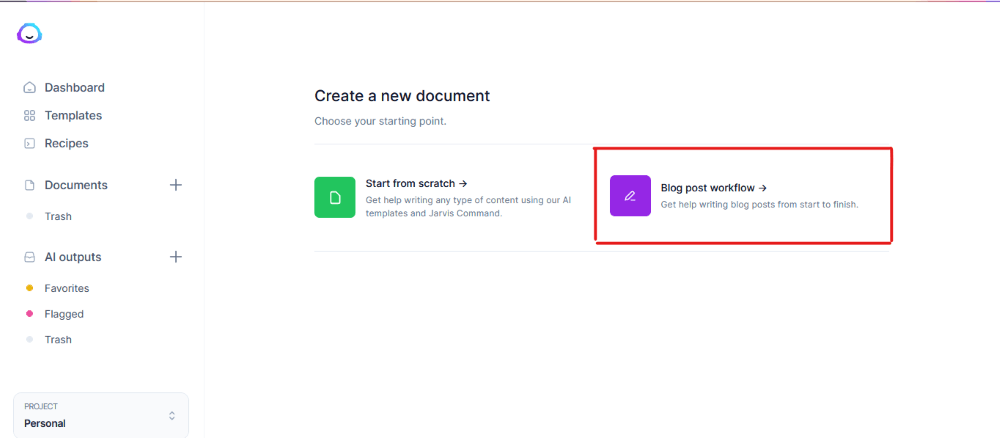Click the Templates grid icon

(x=29, y=115)
